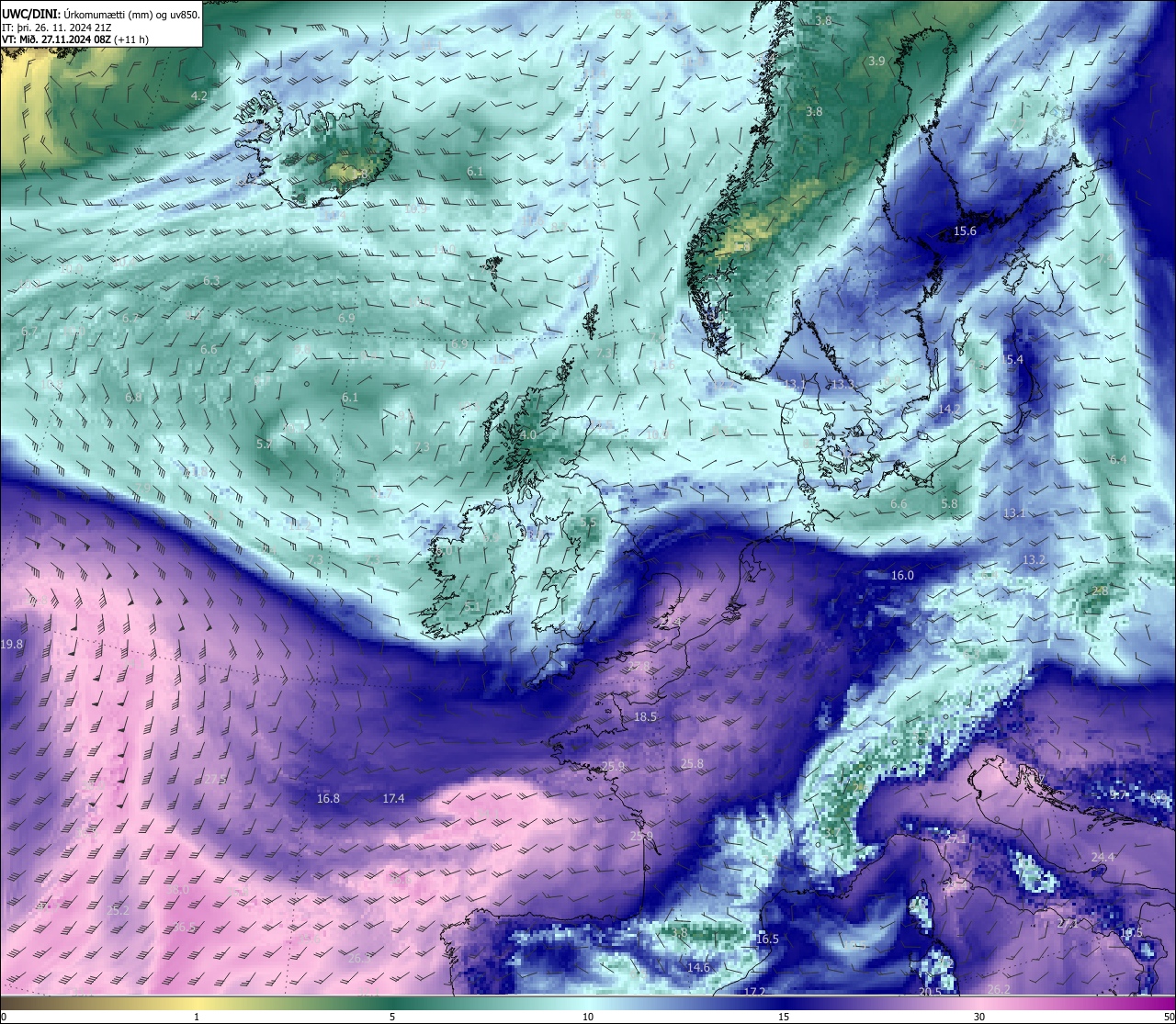Pick the colour bar segment above the 30 label
The image size is (1176, 1024).
pos(979,1003)
